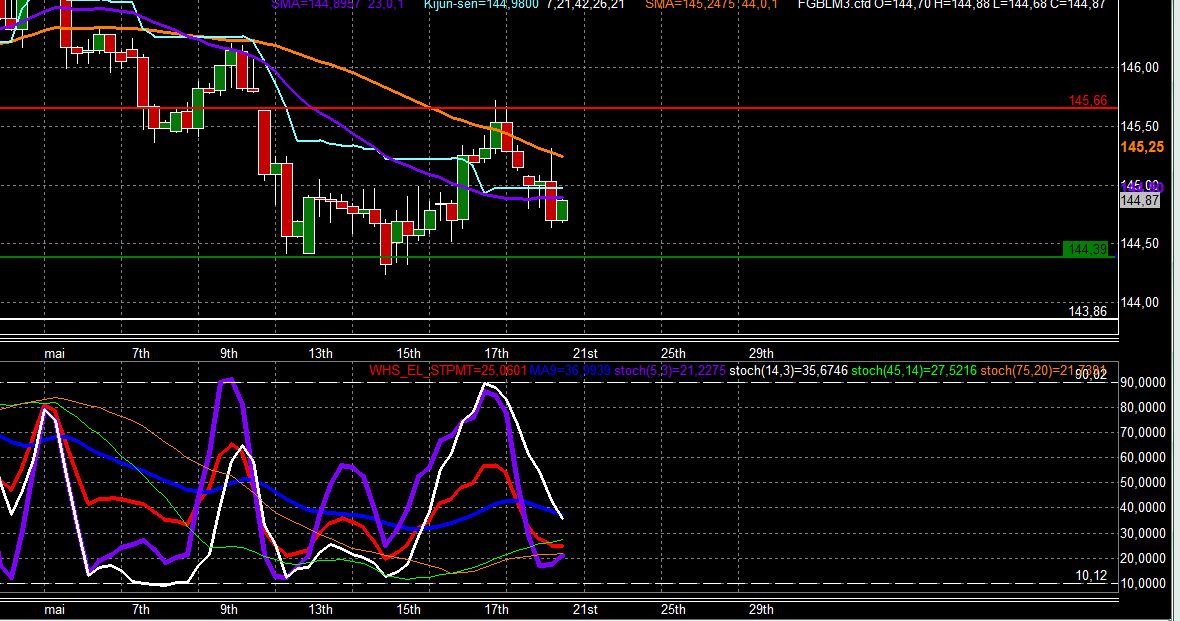Click '29th' on the price chart date axis
1180x621 pixels.
point(761,353)
